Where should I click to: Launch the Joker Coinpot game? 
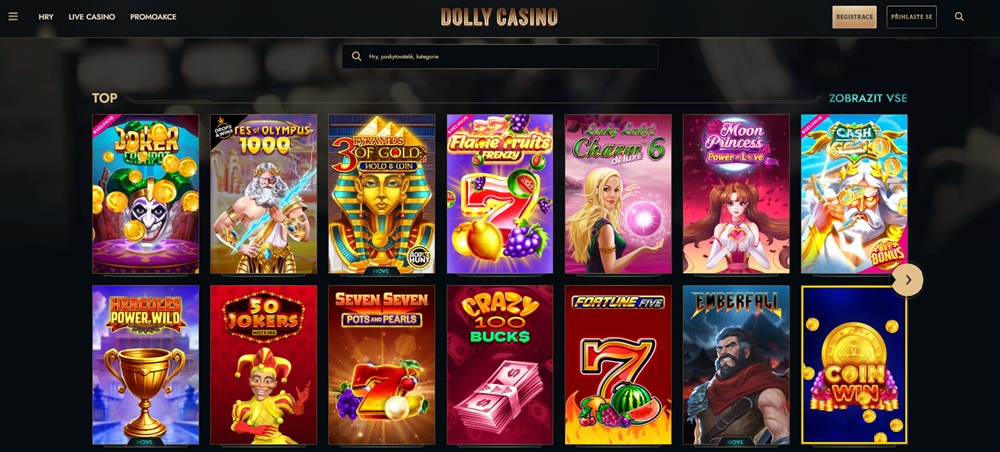pos(145,194)
